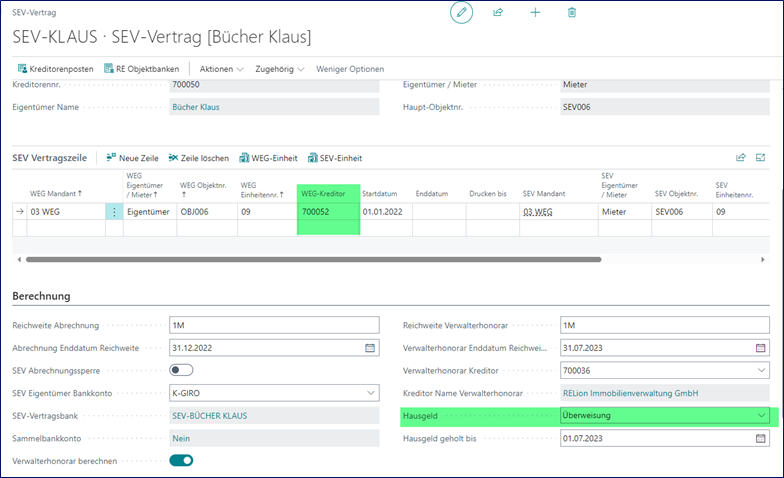This screenshot has width=784, height=478.
Task: Enable the SEV Abrechnungssperre toggle
Action: click(181, 370)
